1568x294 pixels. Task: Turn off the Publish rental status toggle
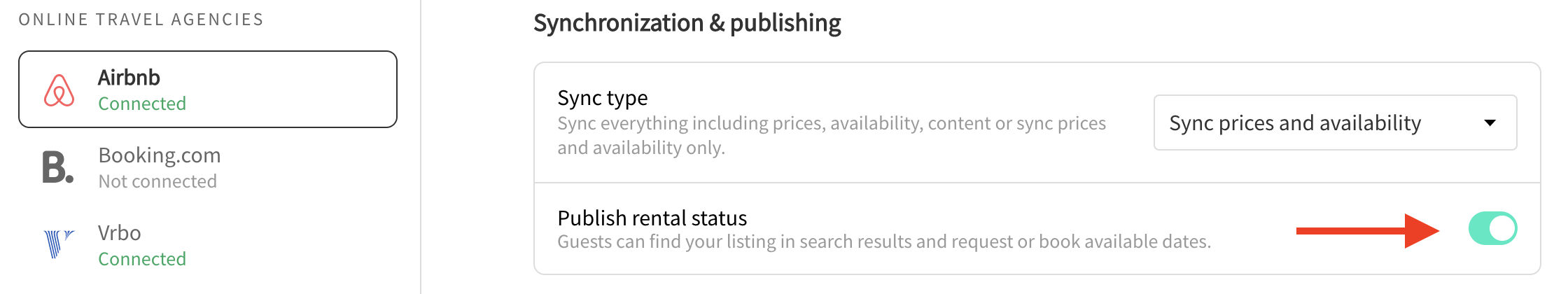1492,229
